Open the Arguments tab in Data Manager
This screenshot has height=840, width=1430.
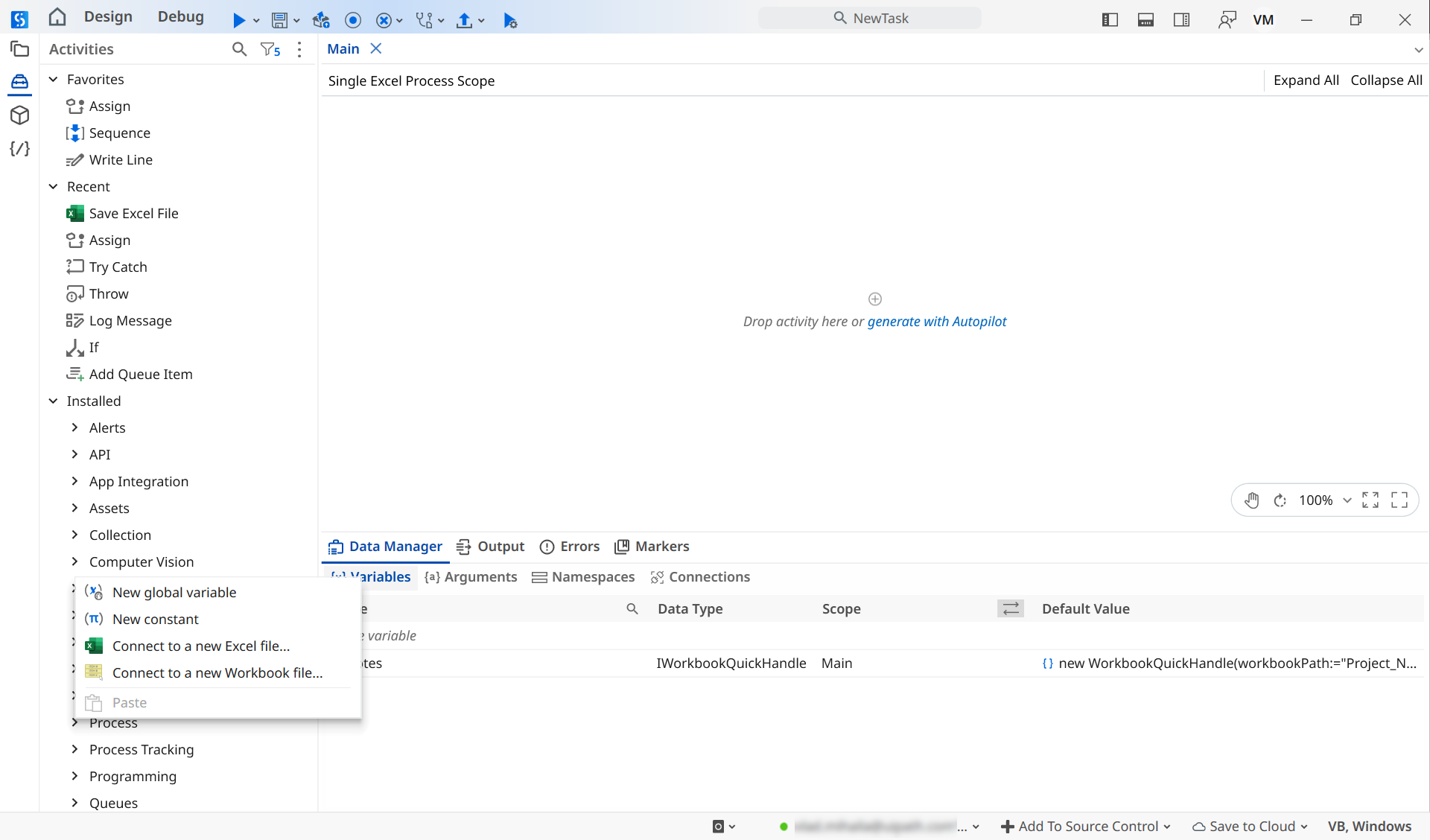(x=471, y=576)
